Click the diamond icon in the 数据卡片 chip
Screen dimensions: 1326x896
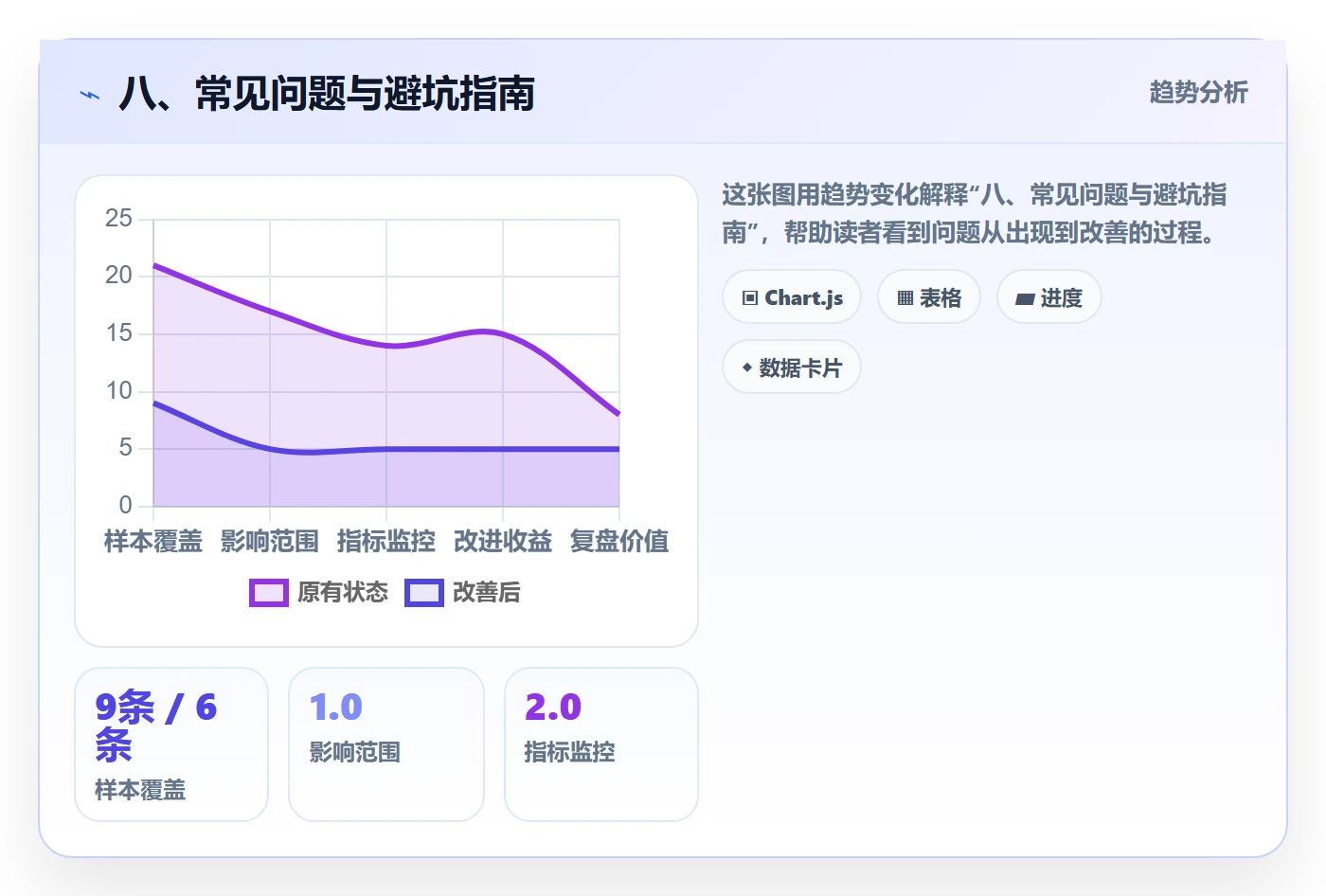(x=747, y=367)
